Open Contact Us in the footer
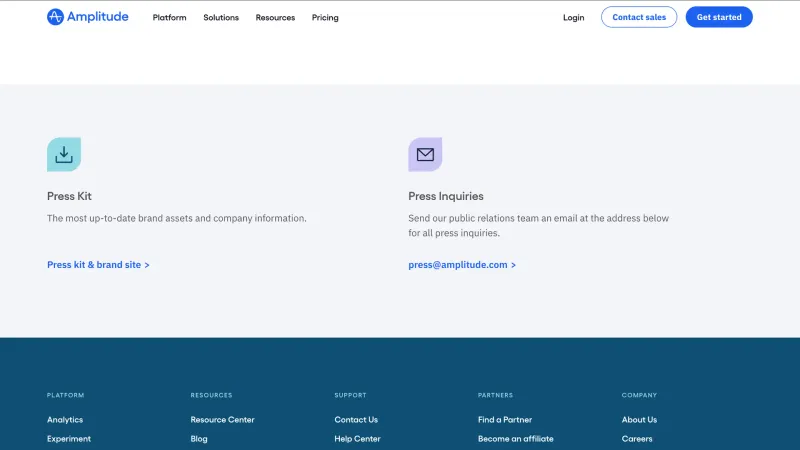The width and height of the screenshot is (800, 450). [x=356, y=419]
